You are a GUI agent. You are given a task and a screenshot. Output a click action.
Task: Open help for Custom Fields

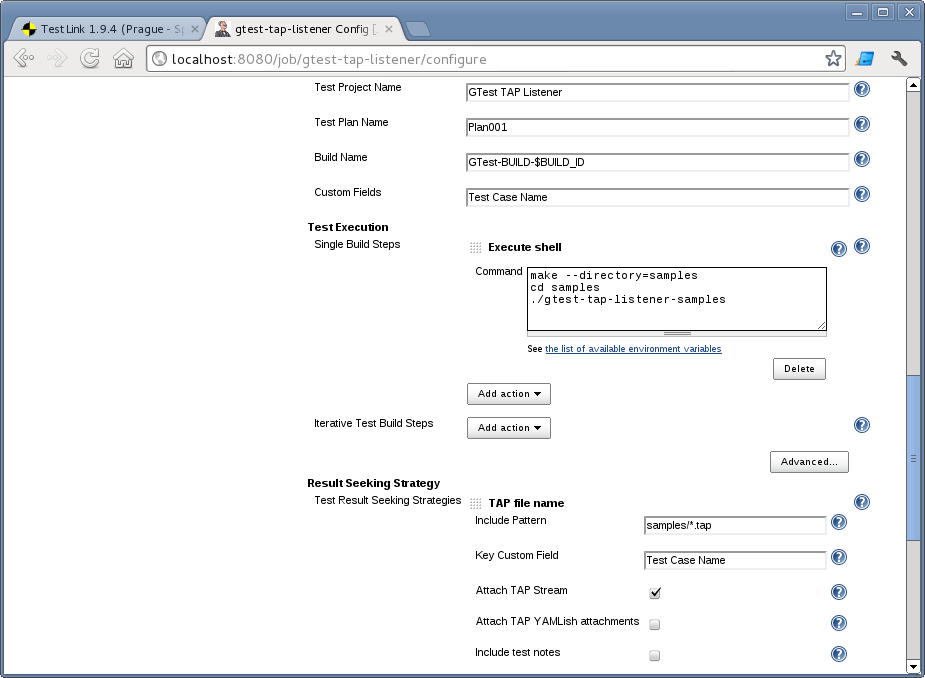coord(862,194)
